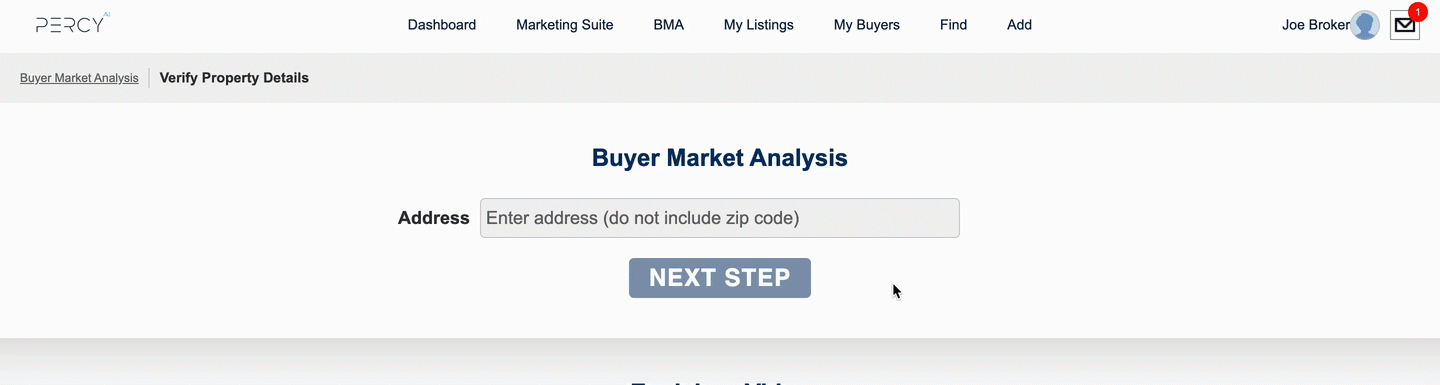
Task: Follow the Buyer Market Analysis breadcrumb link
Action: (x=79, y=78)
